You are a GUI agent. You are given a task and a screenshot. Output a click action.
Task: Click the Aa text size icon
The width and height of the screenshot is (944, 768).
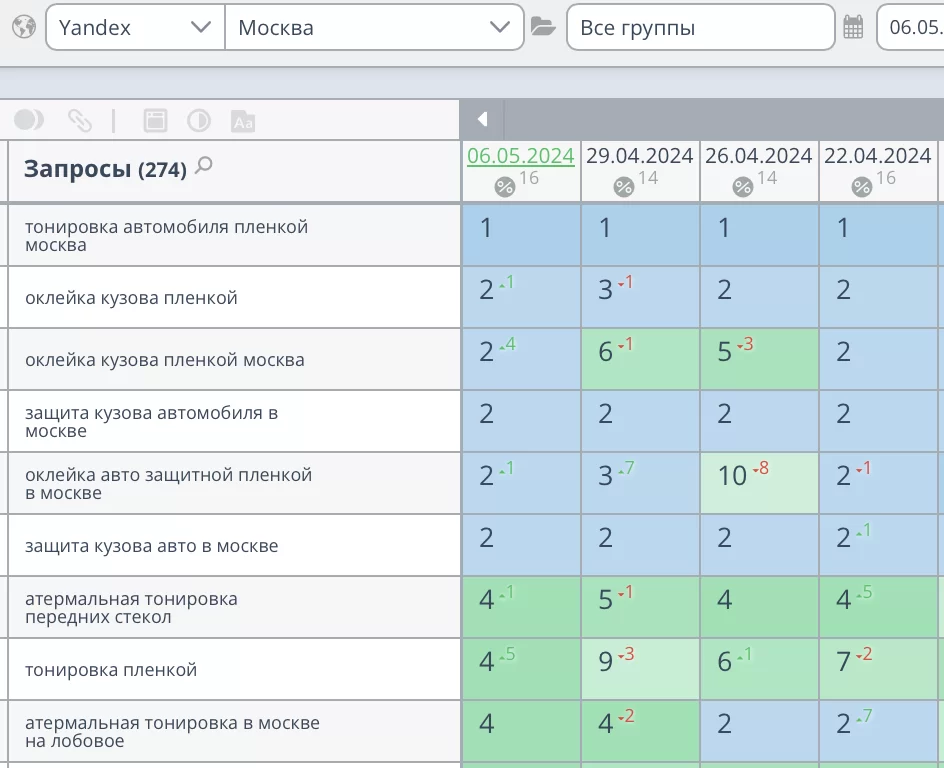tap(243, 121)
